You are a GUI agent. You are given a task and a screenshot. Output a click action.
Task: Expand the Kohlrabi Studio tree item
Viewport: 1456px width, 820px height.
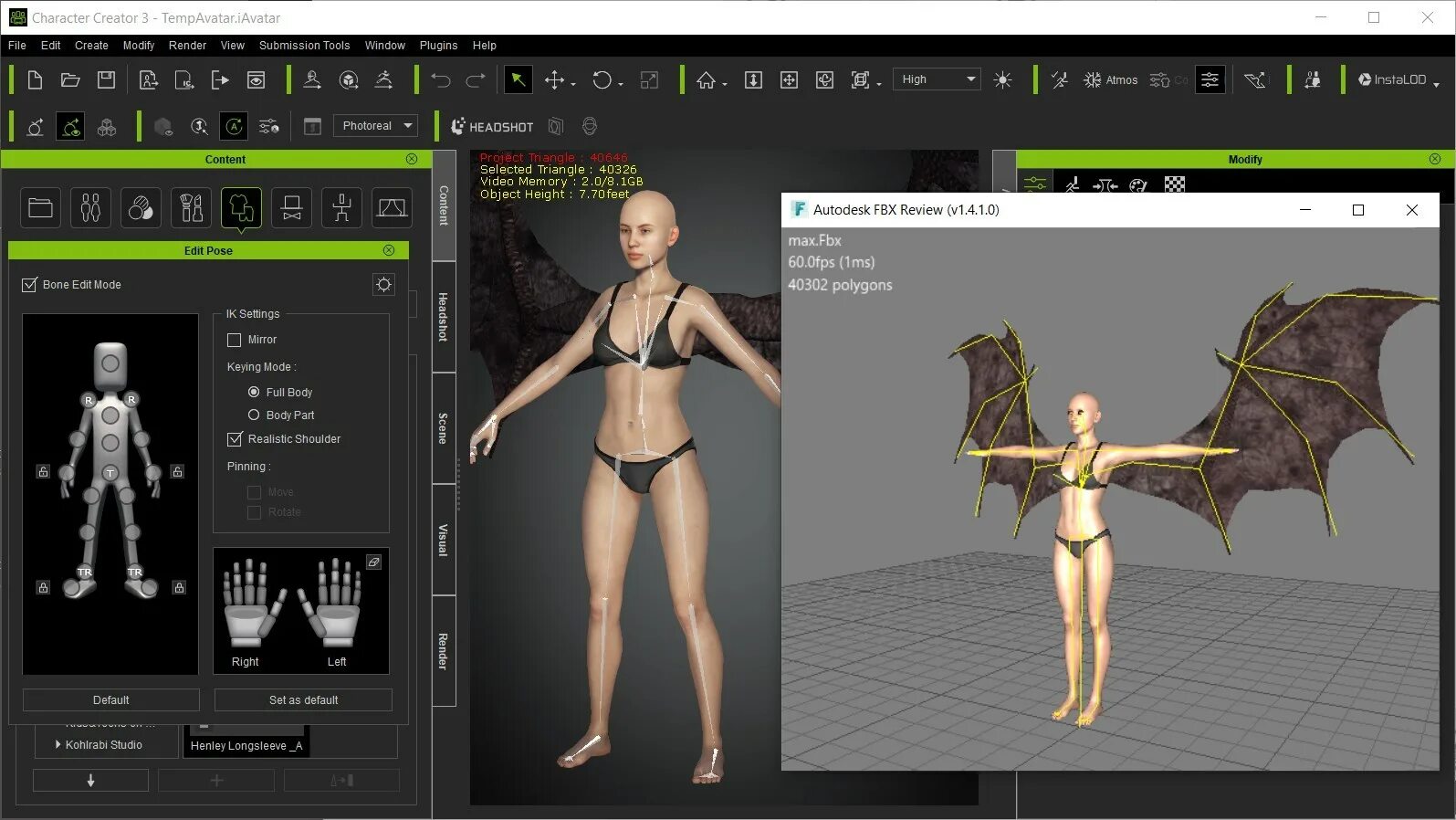[58, 745]
